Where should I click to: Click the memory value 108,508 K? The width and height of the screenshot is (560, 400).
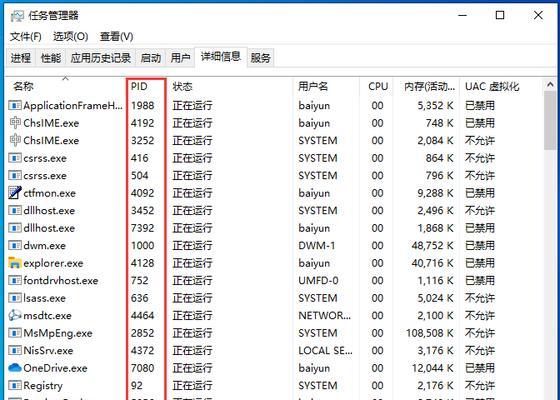point(430,333)
